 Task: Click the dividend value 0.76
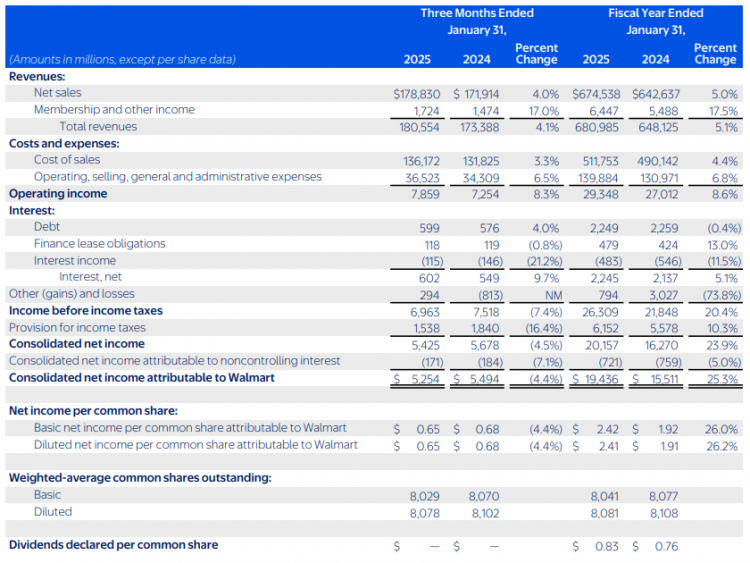coord(666,546)
